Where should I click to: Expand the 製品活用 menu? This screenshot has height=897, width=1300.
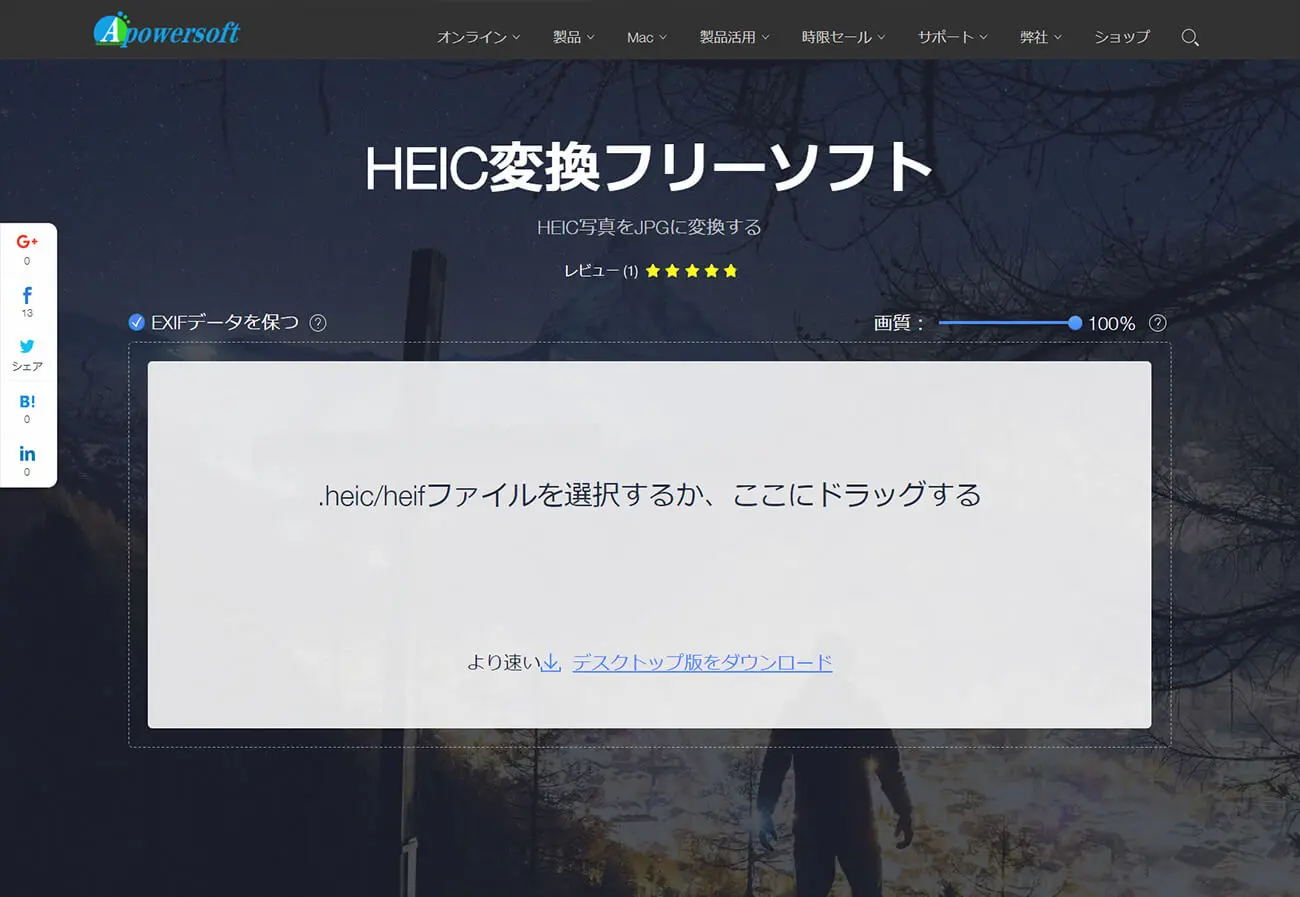[x=734, y=37]
